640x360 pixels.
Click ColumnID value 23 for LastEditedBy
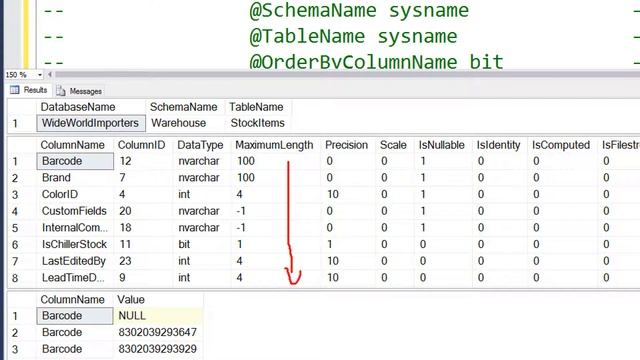click(144, 261)
